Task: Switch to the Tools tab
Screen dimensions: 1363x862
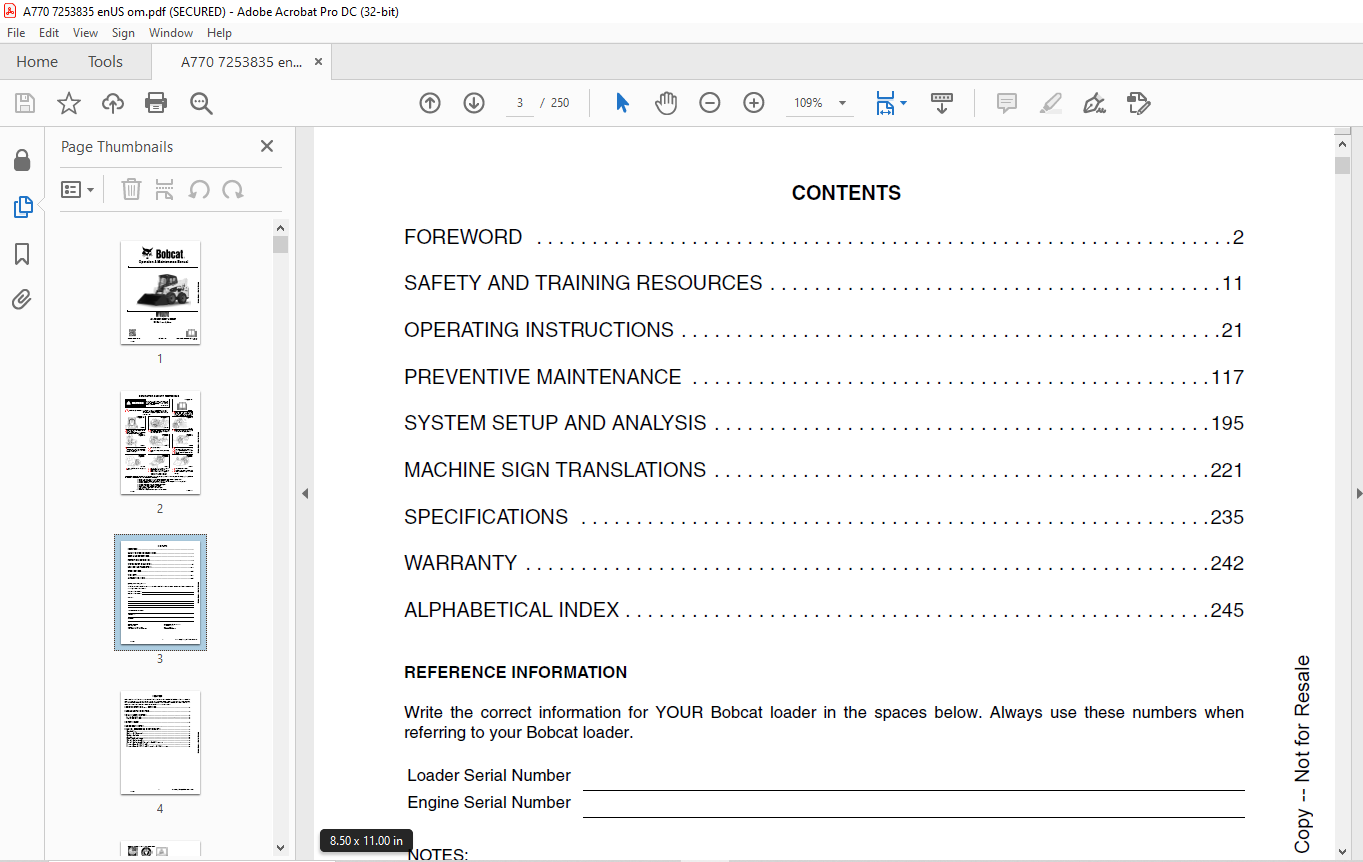Action: pyautogui.click(x=105, y=61)
